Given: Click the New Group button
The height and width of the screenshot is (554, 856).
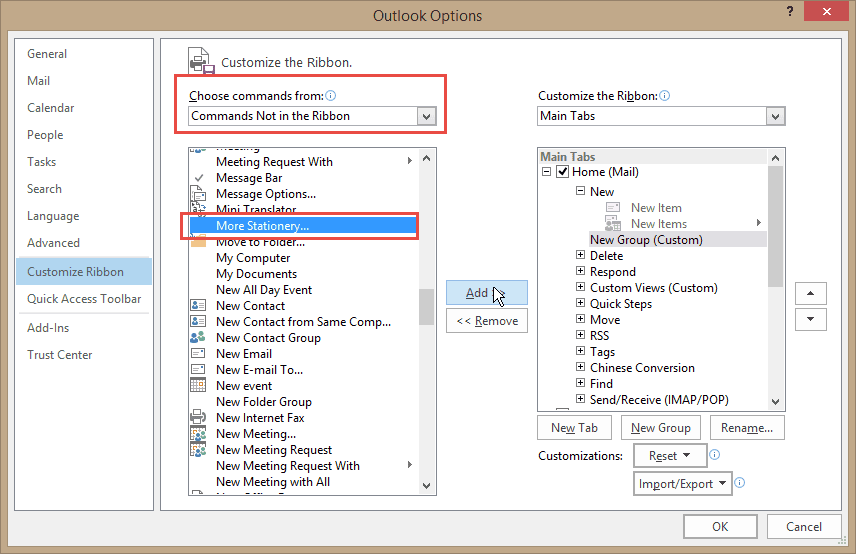Looking at the screenshot, I should click(661, 428).
